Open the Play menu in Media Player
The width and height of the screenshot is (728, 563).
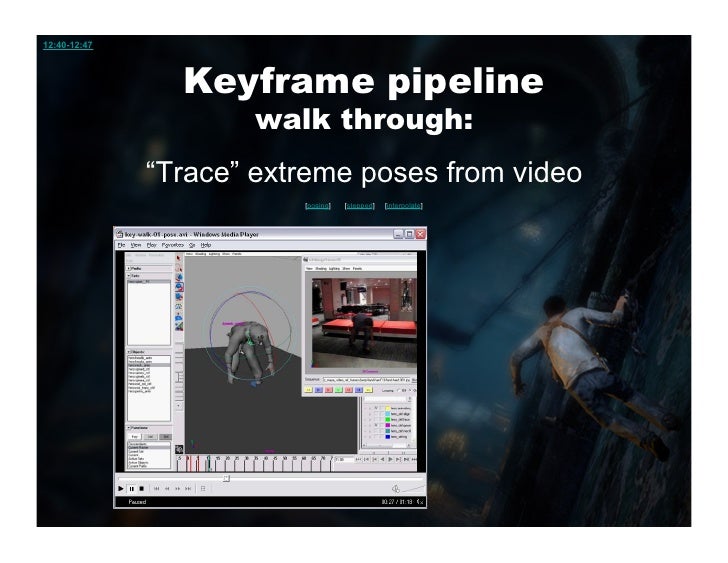tap(152, 245)
